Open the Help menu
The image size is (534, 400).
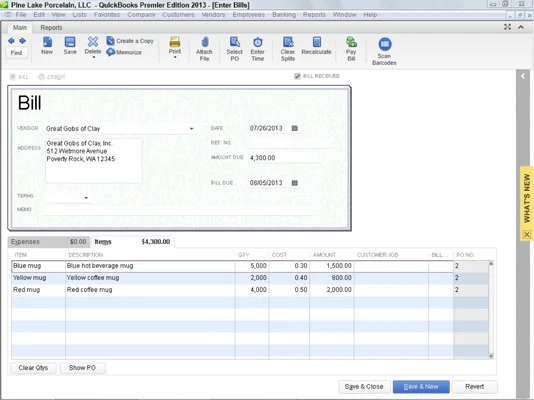[370, 15]
